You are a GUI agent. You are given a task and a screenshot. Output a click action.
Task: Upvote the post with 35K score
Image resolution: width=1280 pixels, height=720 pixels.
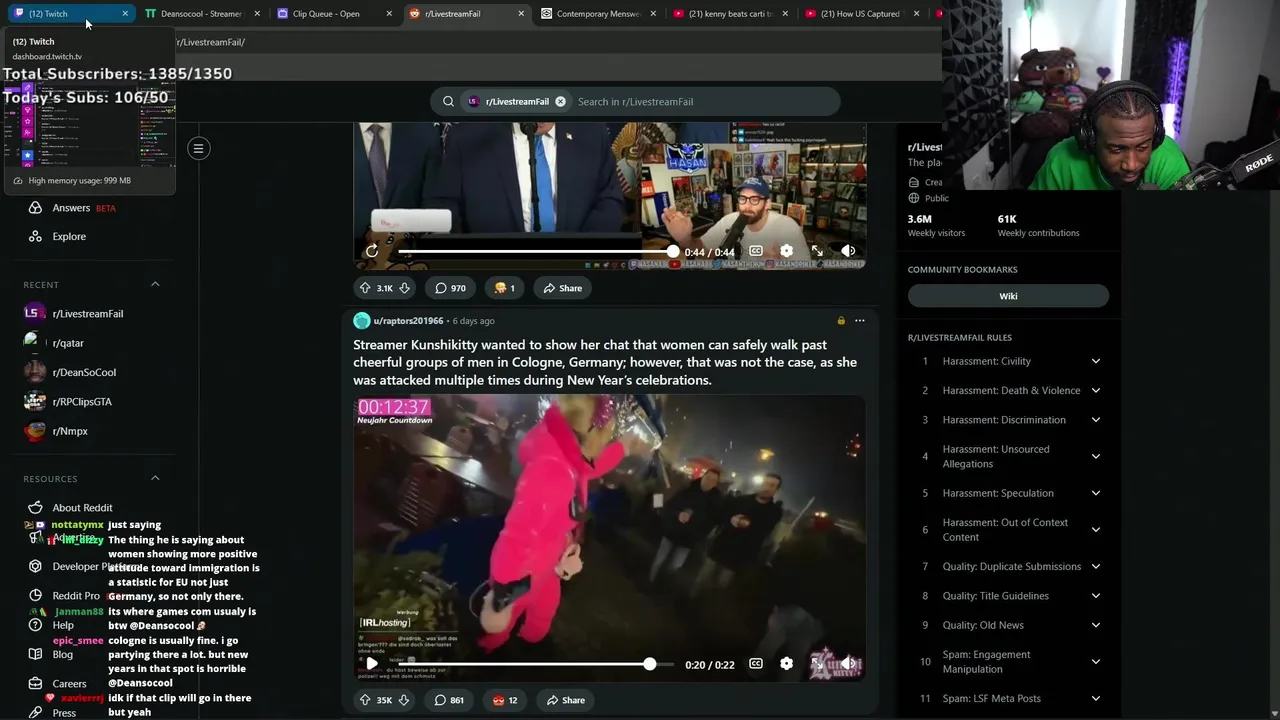coord(365,700)
